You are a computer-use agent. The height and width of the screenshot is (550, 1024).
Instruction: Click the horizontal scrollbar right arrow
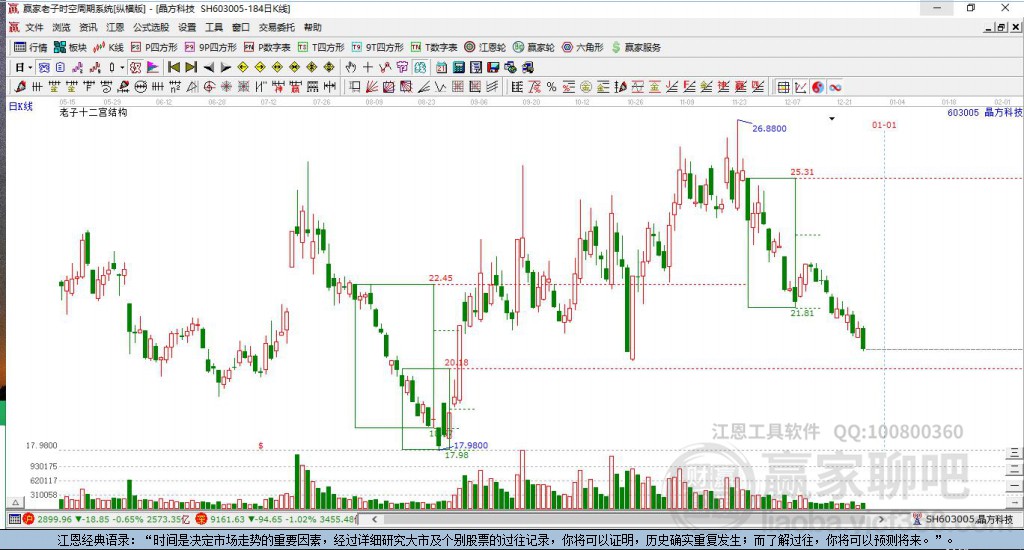pos(882,519)
